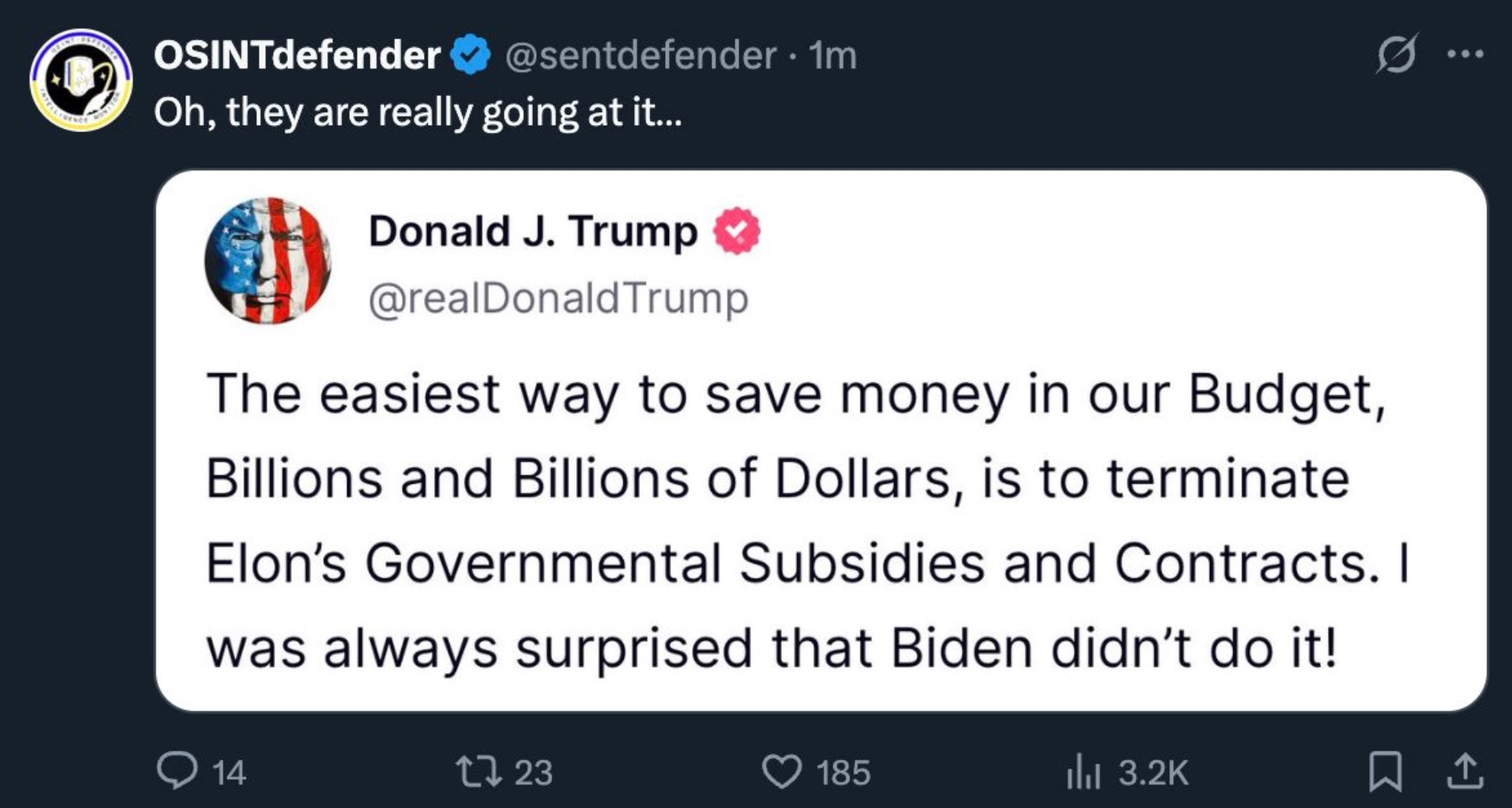Click the Donald J. Trump display name
This screenshot has width=1512, height=808.
[533, 231]
